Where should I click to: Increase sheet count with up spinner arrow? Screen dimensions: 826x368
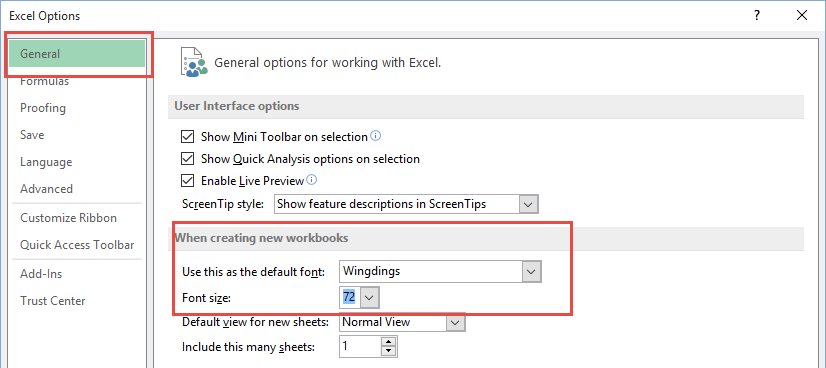389,342
